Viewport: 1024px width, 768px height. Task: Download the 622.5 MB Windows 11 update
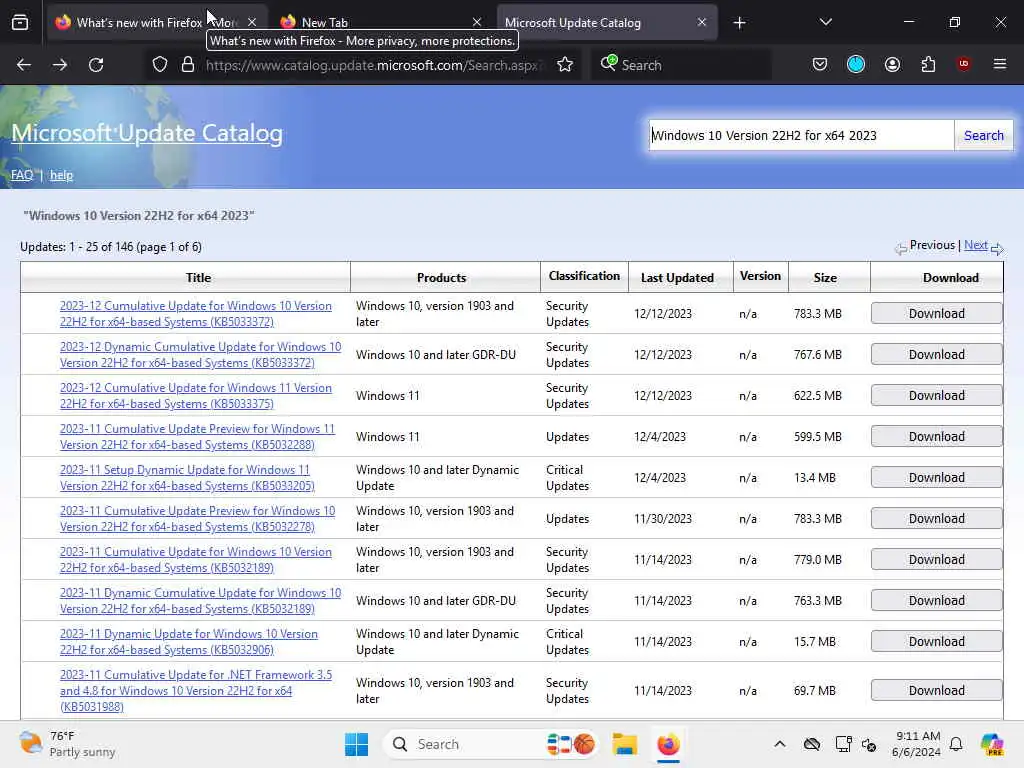pyautogui.click(x=936, y=396)
